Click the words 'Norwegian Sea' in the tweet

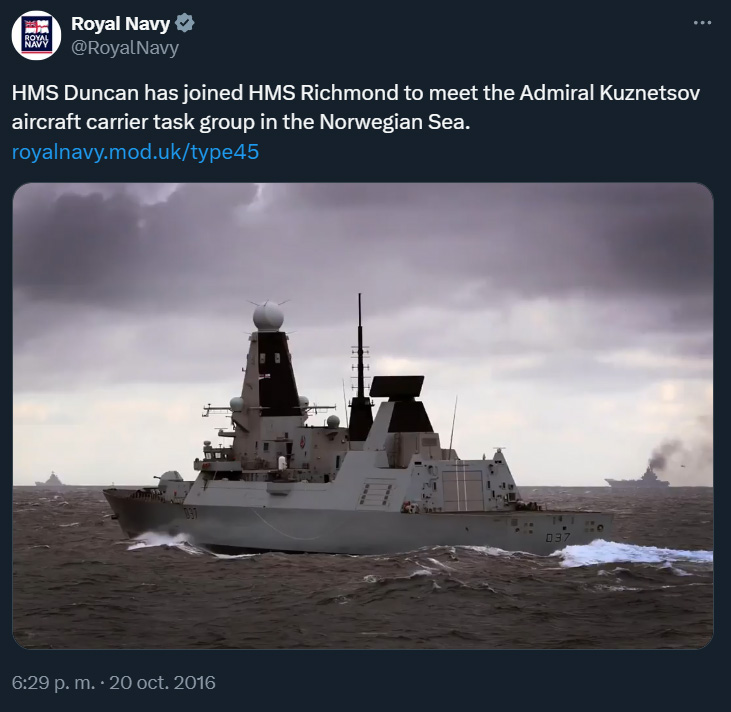pos(394,122)
